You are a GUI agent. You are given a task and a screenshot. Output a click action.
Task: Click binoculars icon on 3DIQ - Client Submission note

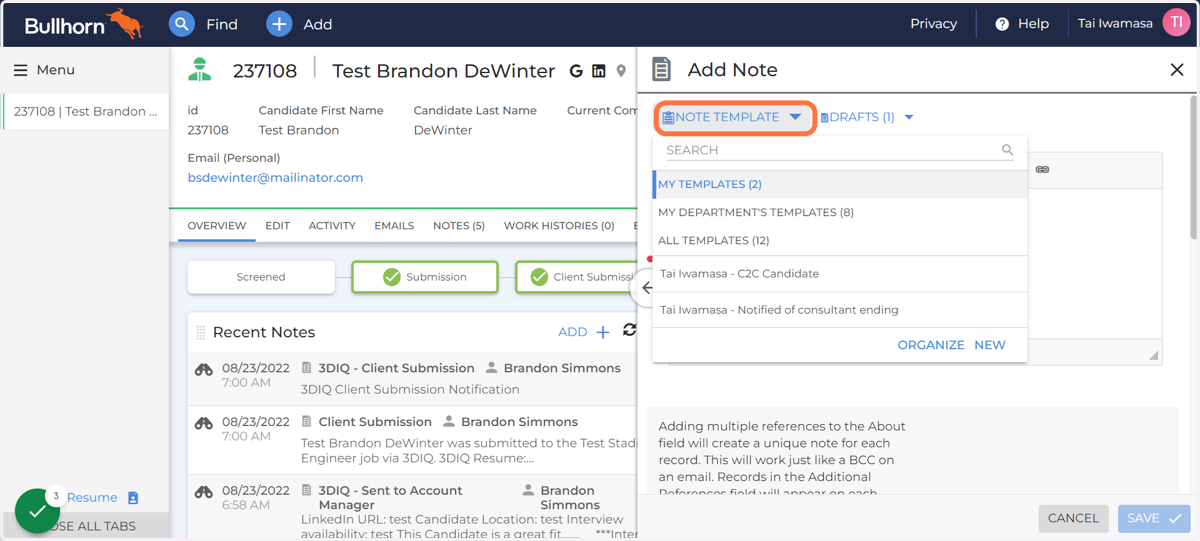(203, 369)
